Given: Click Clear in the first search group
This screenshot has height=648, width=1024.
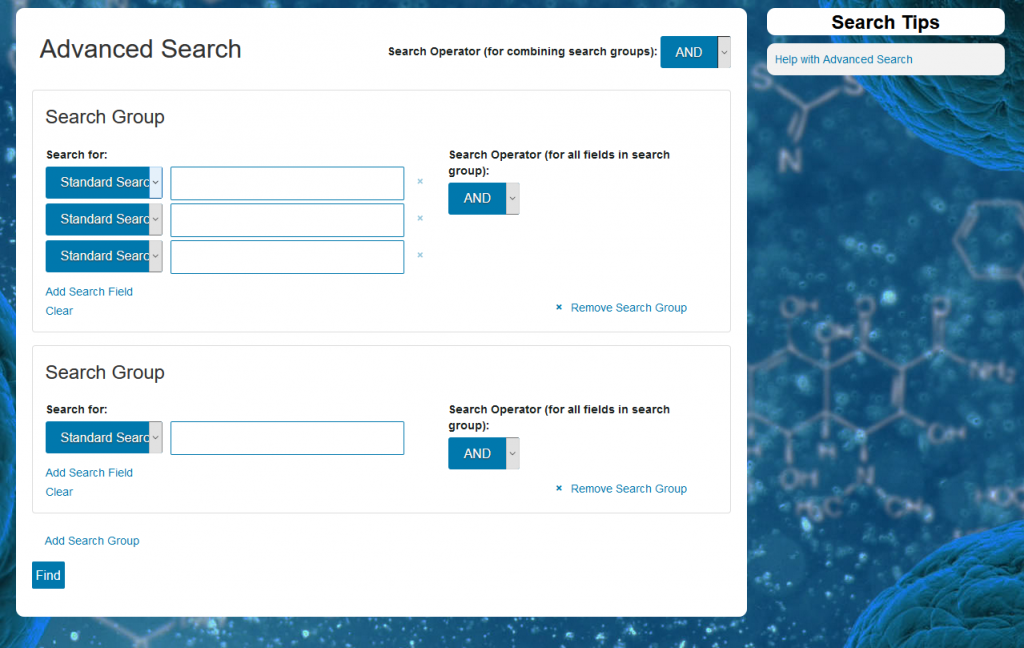Looking at the screenshot, I should (59, 311).
